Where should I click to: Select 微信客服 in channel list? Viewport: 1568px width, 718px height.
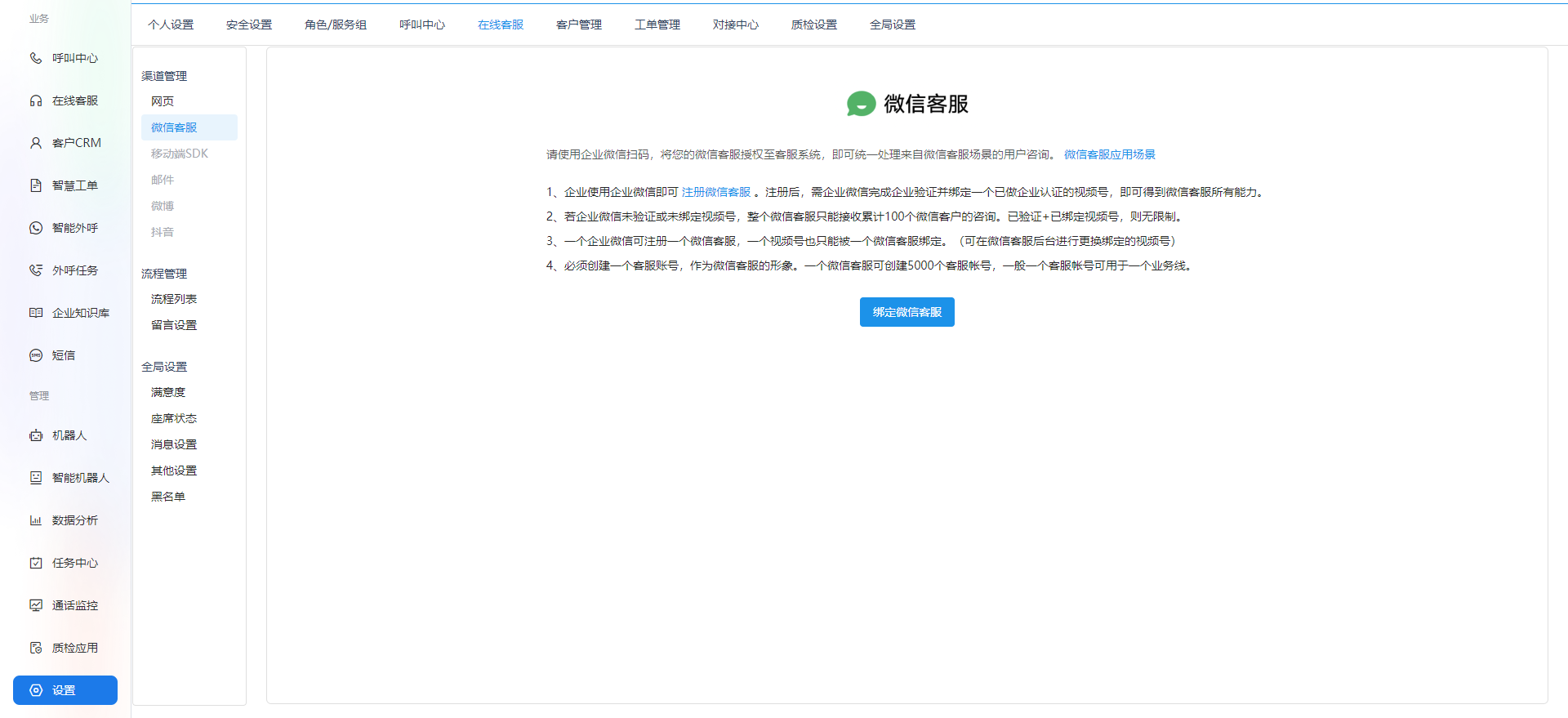click(189, 127)
